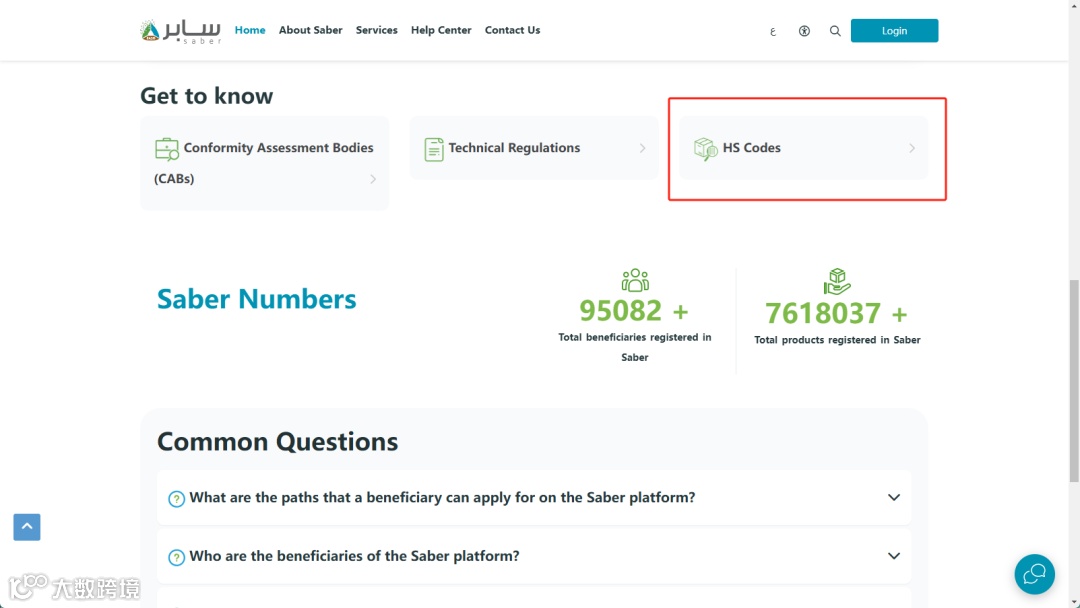The image size is (1080, 608).
Task: Open HS Codes card chevron
Action: [x=912, y=148]
